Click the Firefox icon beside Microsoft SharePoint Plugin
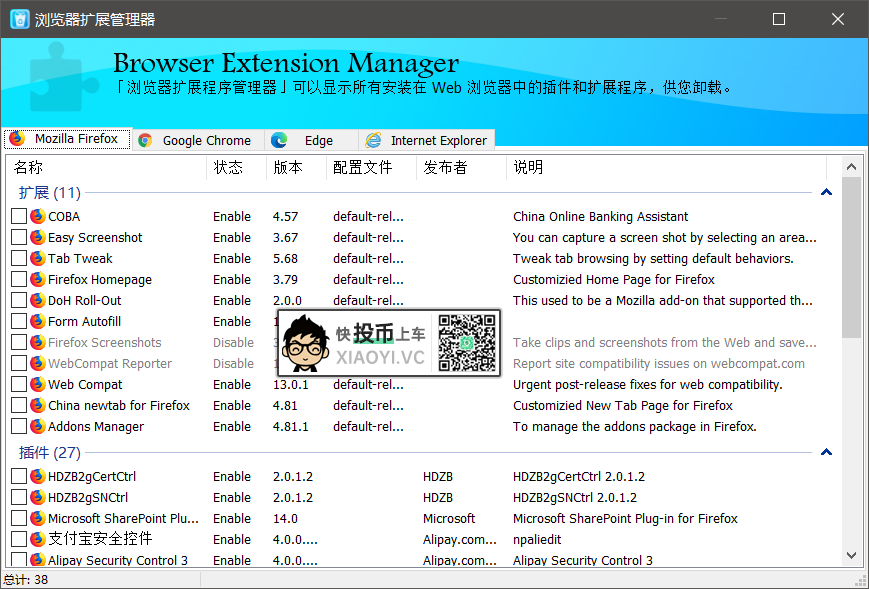869x589 pixels. [38, 519]
